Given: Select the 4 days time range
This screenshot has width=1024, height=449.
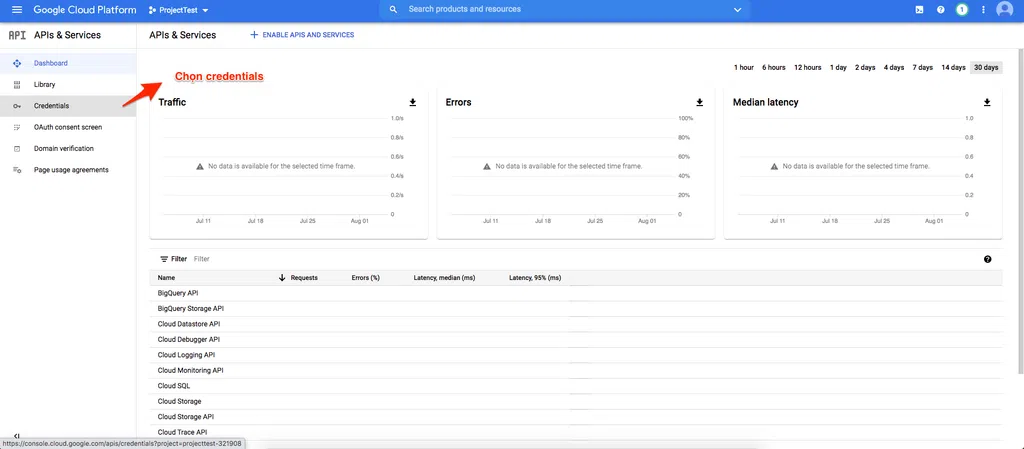Looking at the screenshot, I should pos(894,68).
